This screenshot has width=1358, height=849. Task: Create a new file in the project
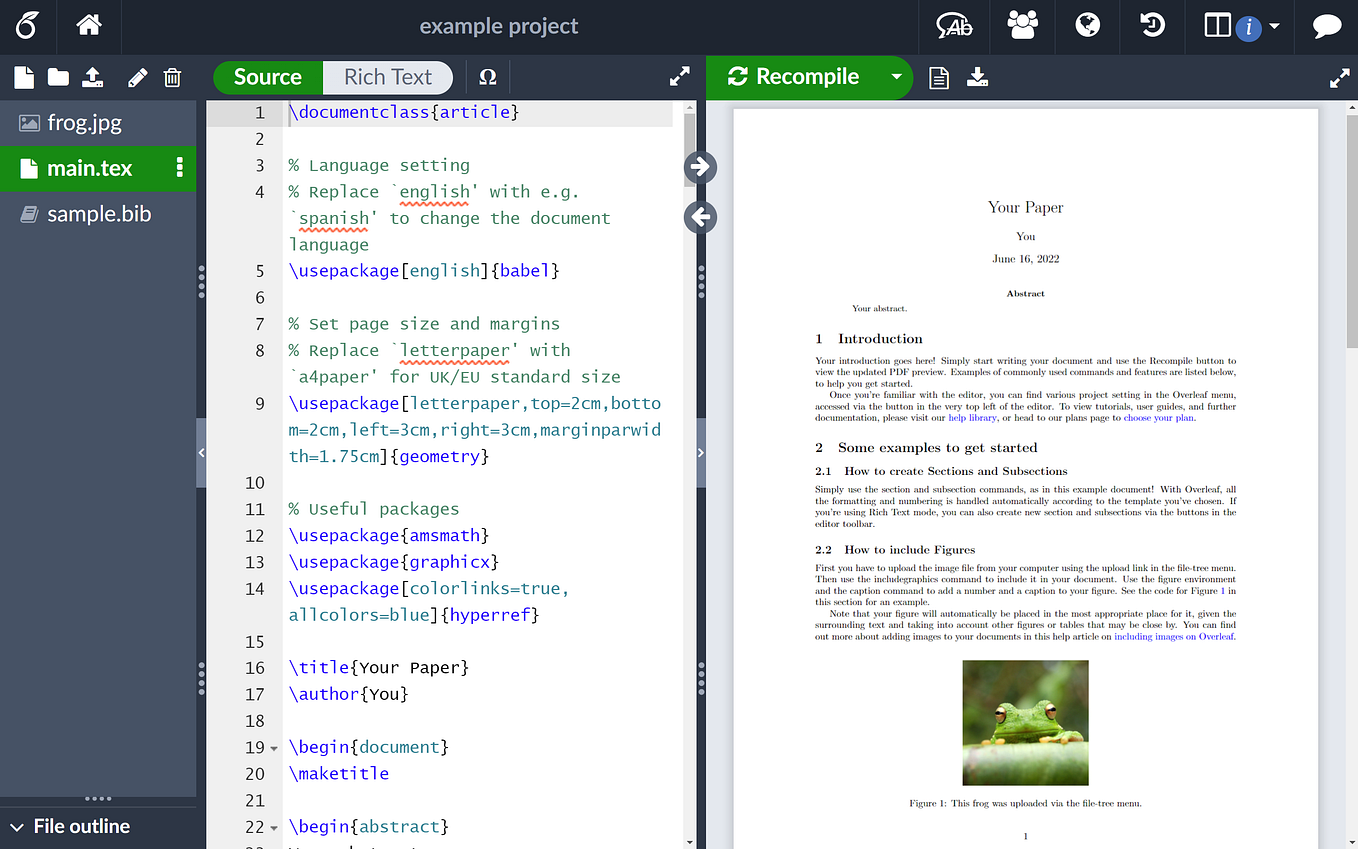[x=23, y=77]
